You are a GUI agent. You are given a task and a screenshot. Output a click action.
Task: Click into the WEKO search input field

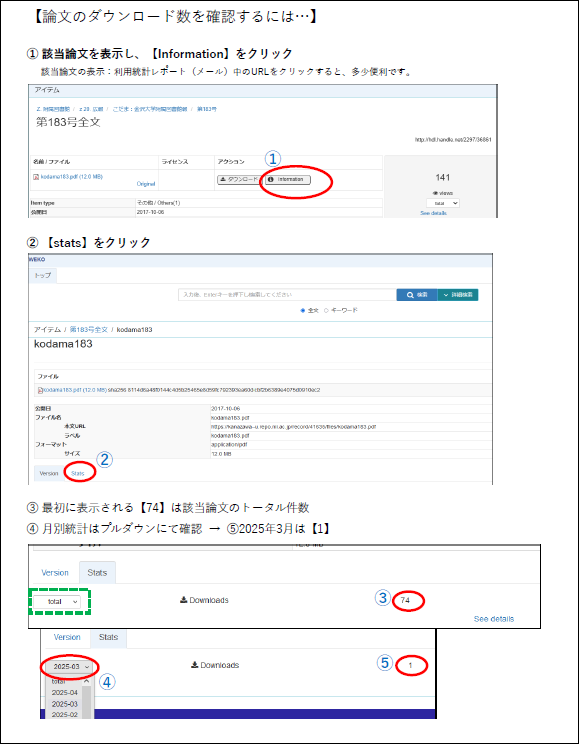pos(288,295)
